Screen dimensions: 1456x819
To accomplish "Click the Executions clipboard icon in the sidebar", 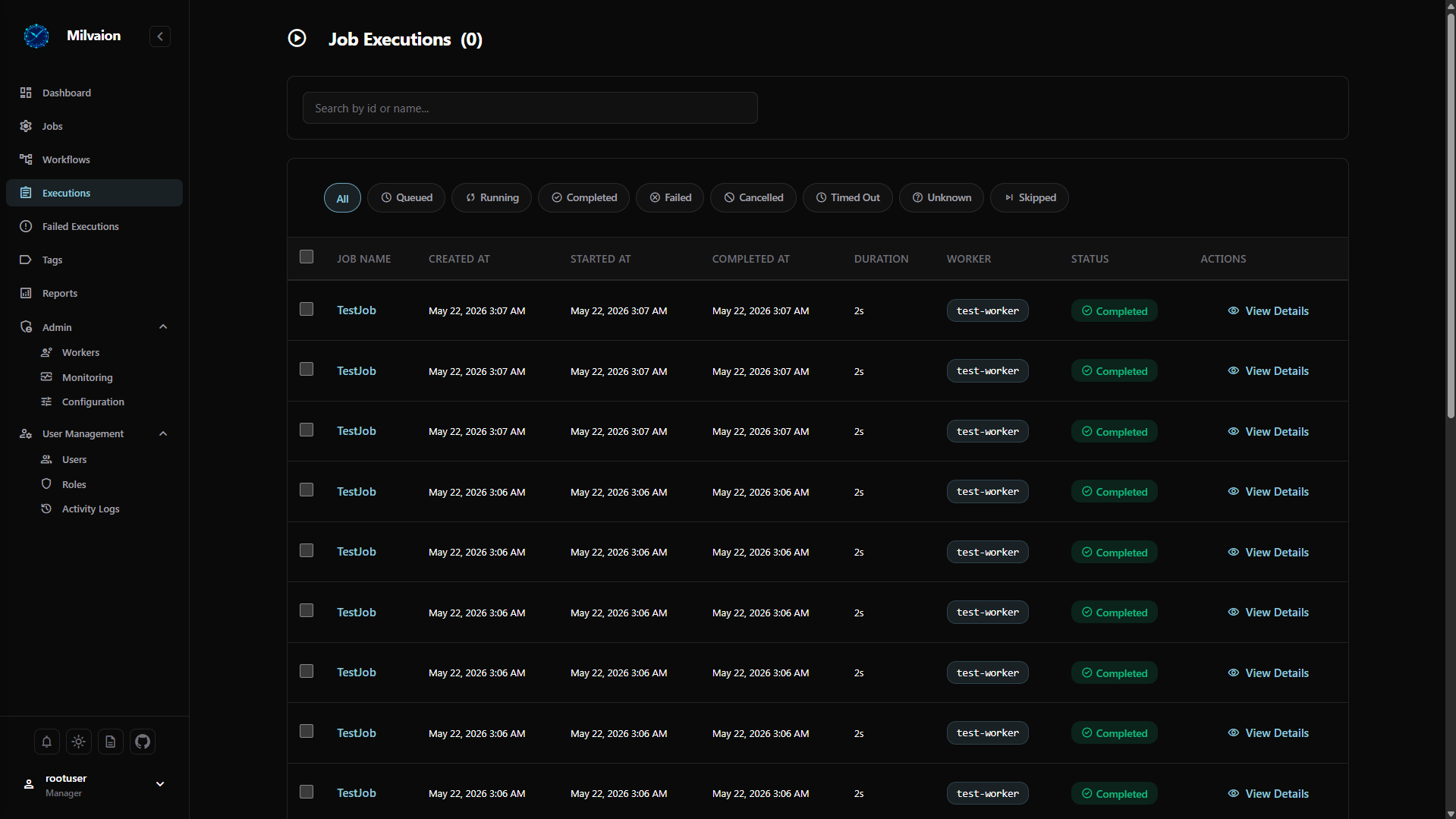I will [x=26, y=193].
